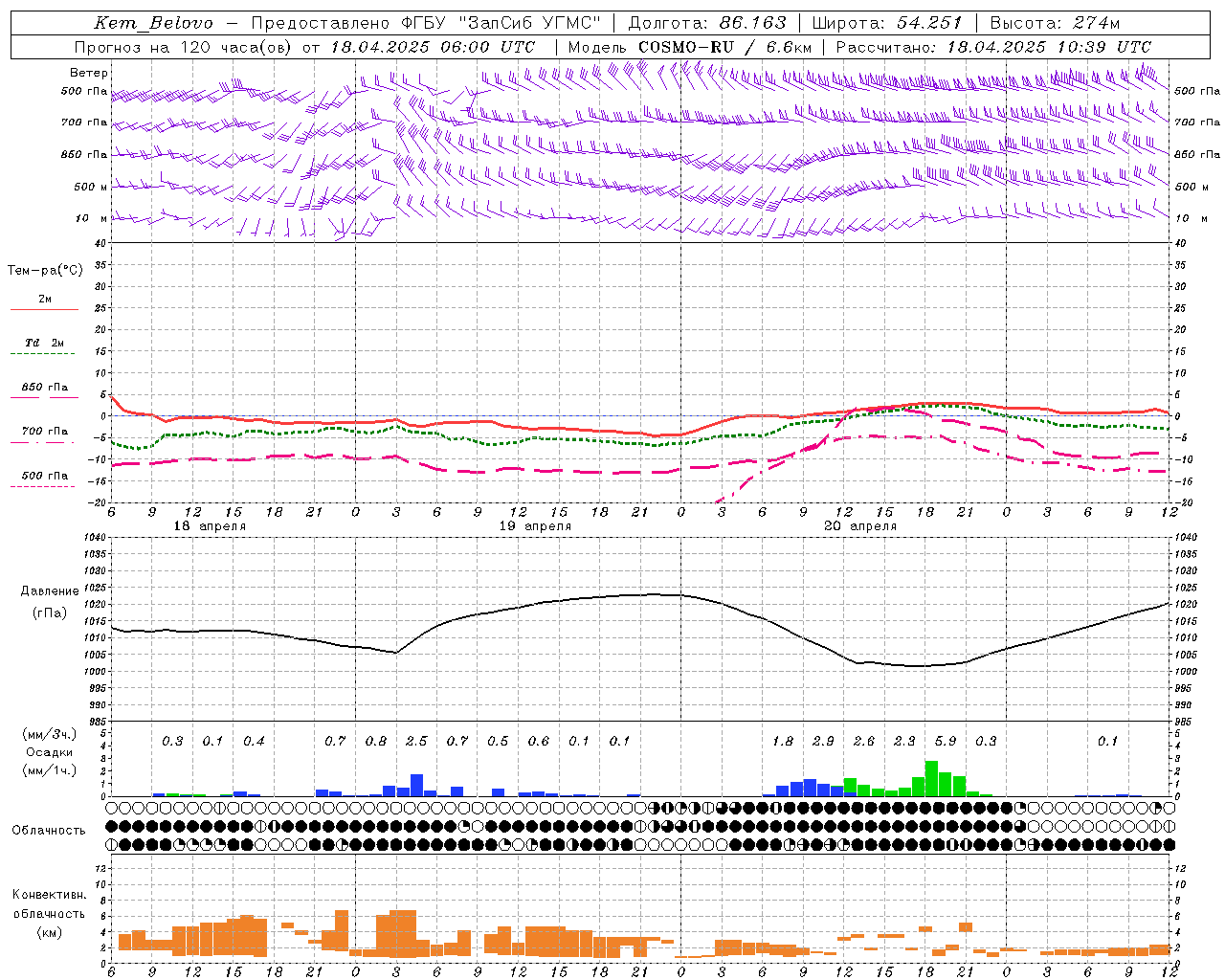Click the (мм/3ч.) unit label
1225x980 pixels.
tap(50, 734)
